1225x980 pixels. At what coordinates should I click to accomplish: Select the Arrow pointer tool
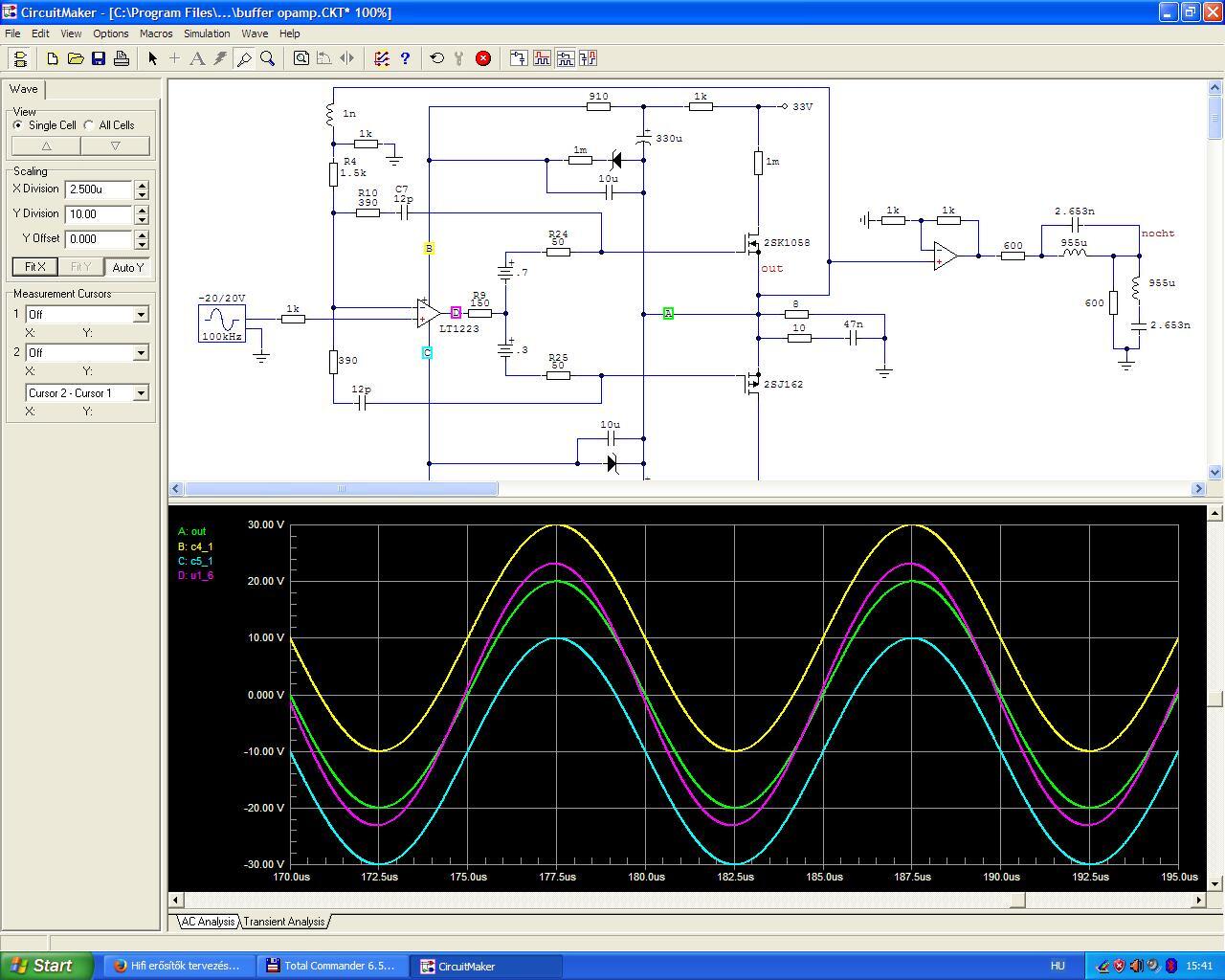point(152,58)
